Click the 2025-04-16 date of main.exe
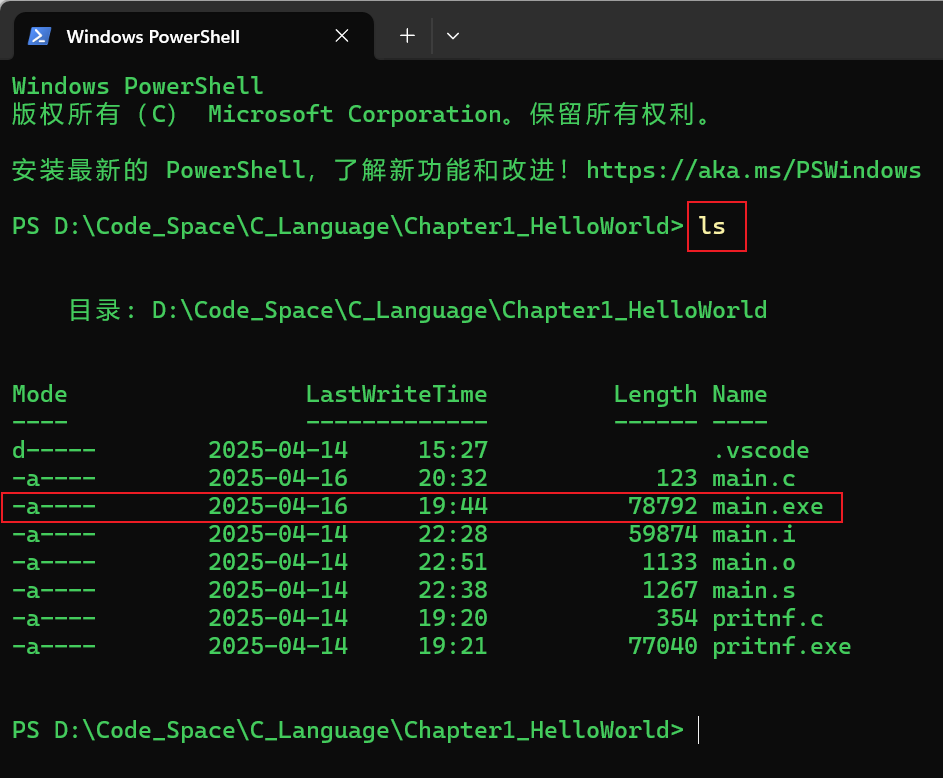The height and width of the screenshot is (778, 943). [278, 506]
